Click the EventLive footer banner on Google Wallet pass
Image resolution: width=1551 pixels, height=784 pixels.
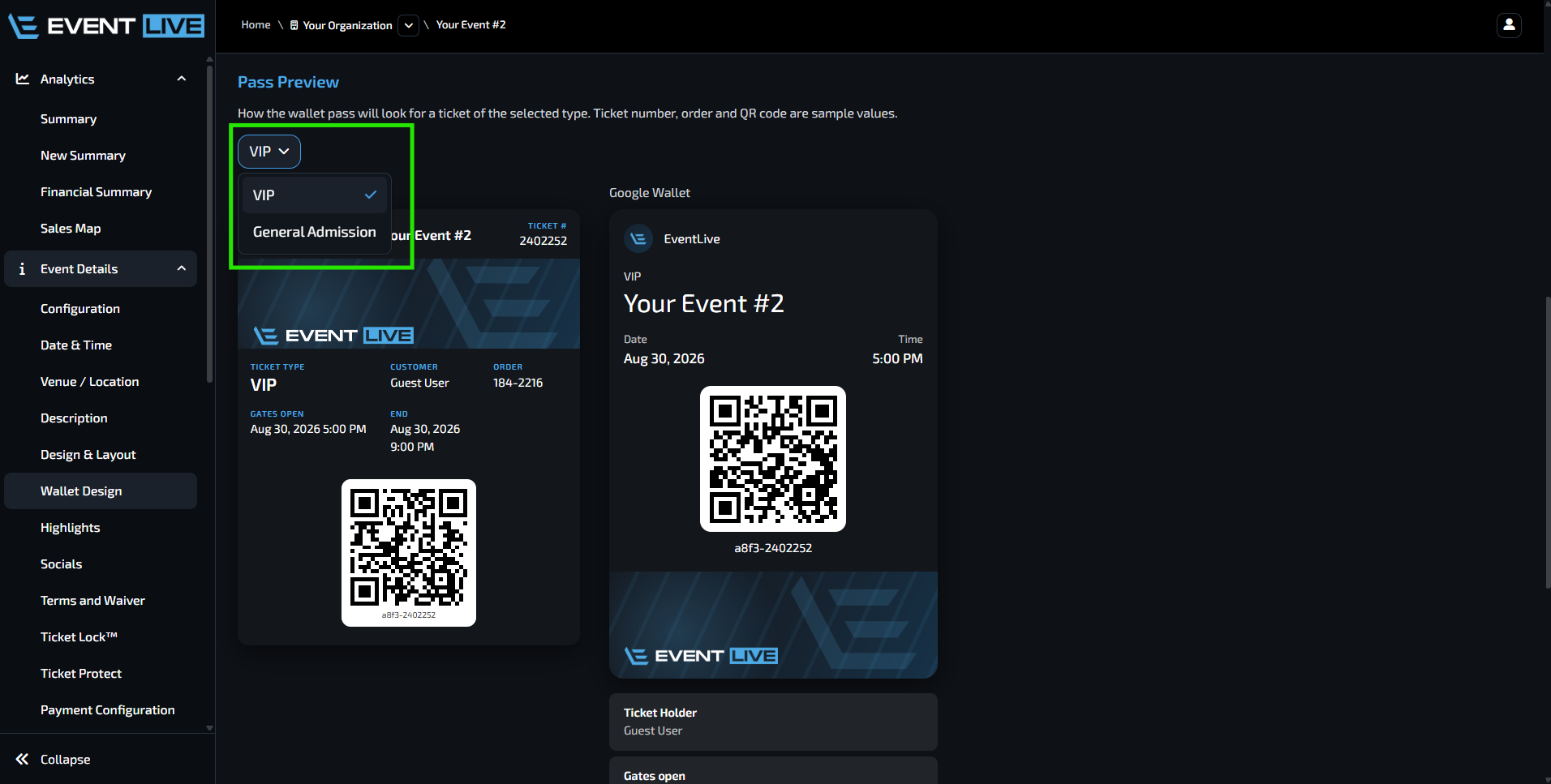click(x=773, y=625)
